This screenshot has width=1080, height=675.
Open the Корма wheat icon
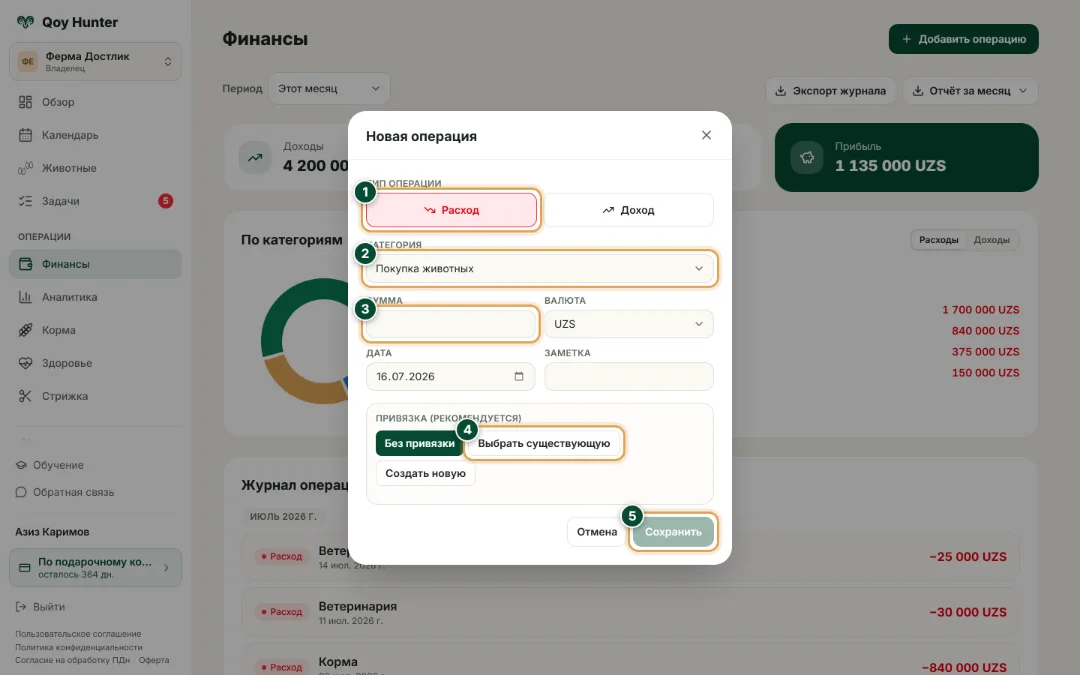pyautogui.click(x=25, y=330)
